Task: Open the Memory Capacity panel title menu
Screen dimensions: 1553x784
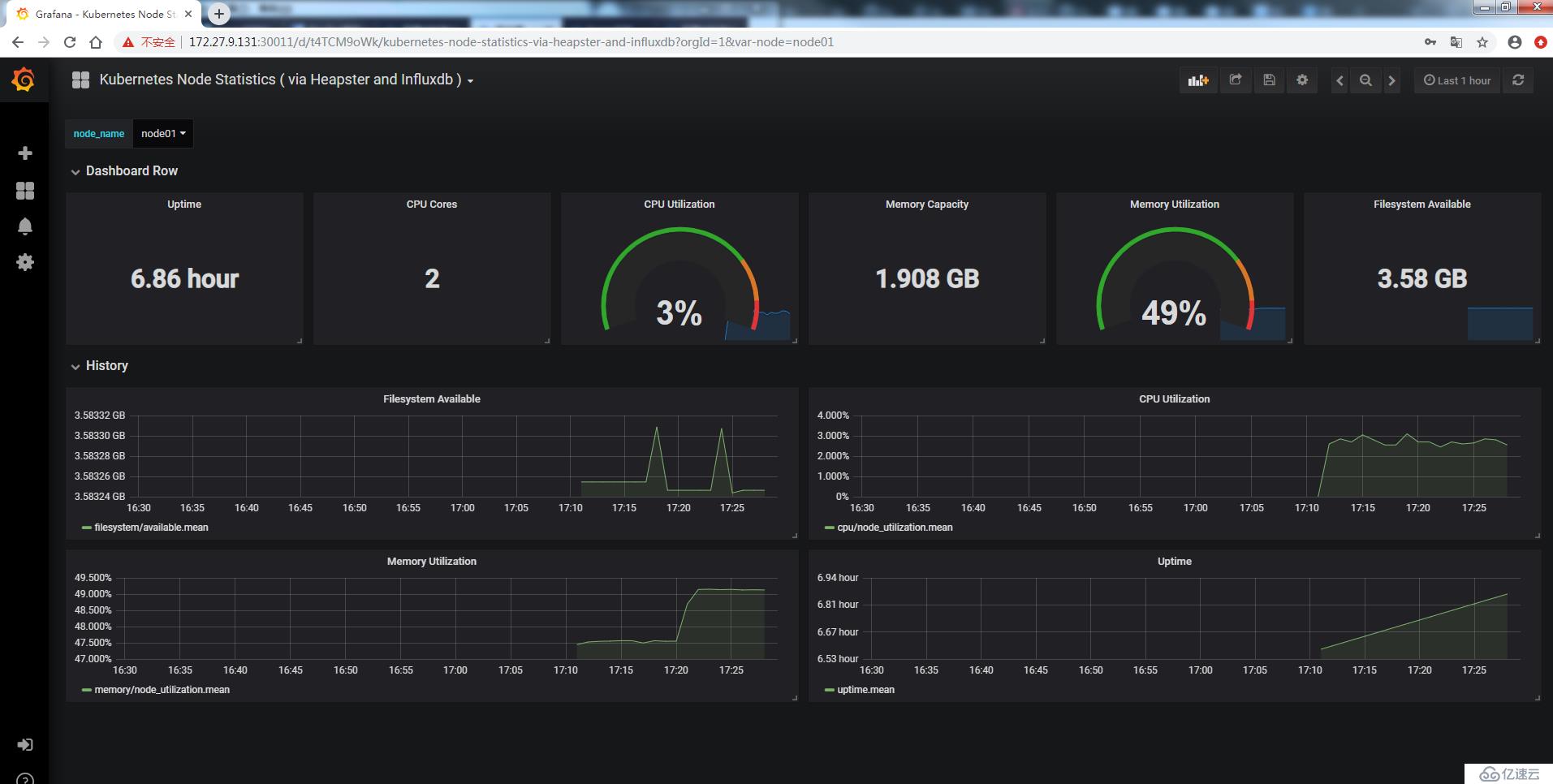Action: pos(927,205)
